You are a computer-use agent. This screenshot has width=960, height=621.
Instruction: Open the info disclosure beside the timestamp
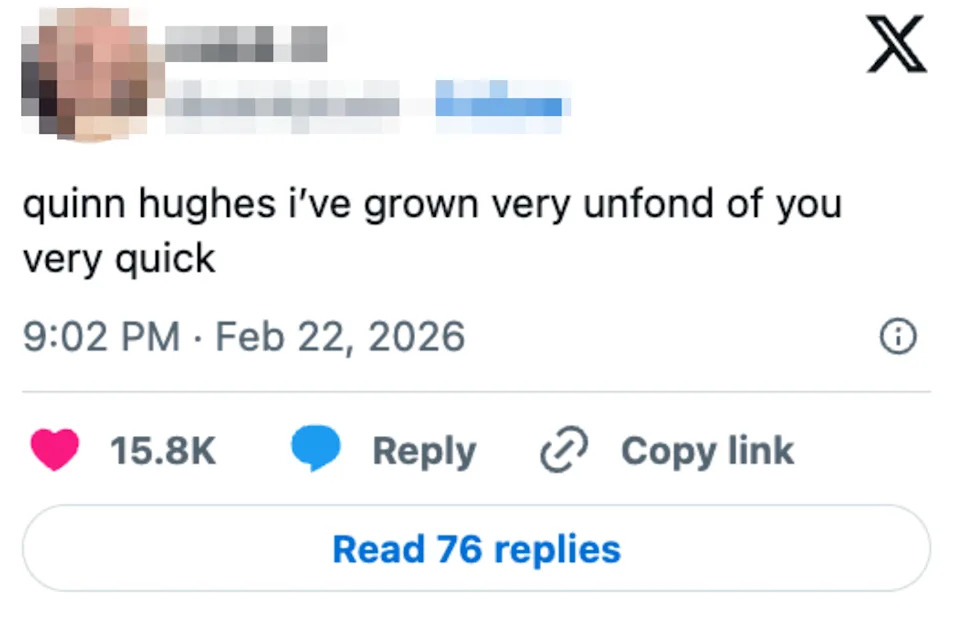(899, 336)
